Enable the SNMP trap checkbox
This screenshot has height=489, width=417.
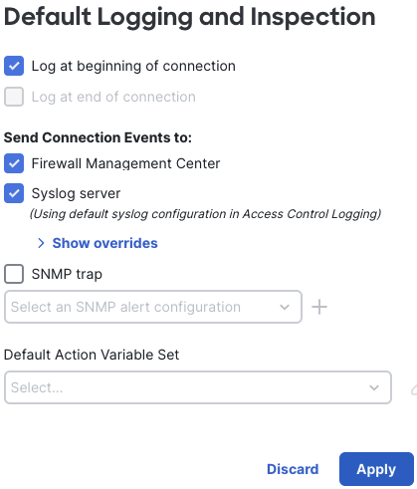14,274
